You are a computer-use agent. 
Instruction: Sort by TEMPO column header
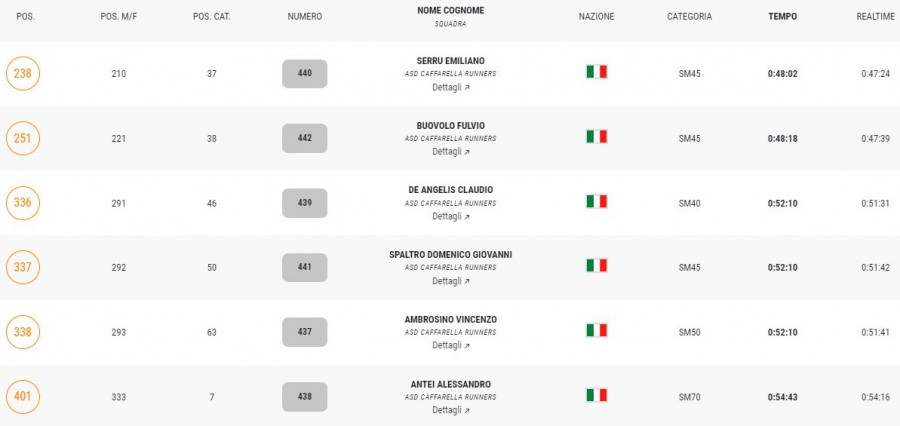[782, 17]
